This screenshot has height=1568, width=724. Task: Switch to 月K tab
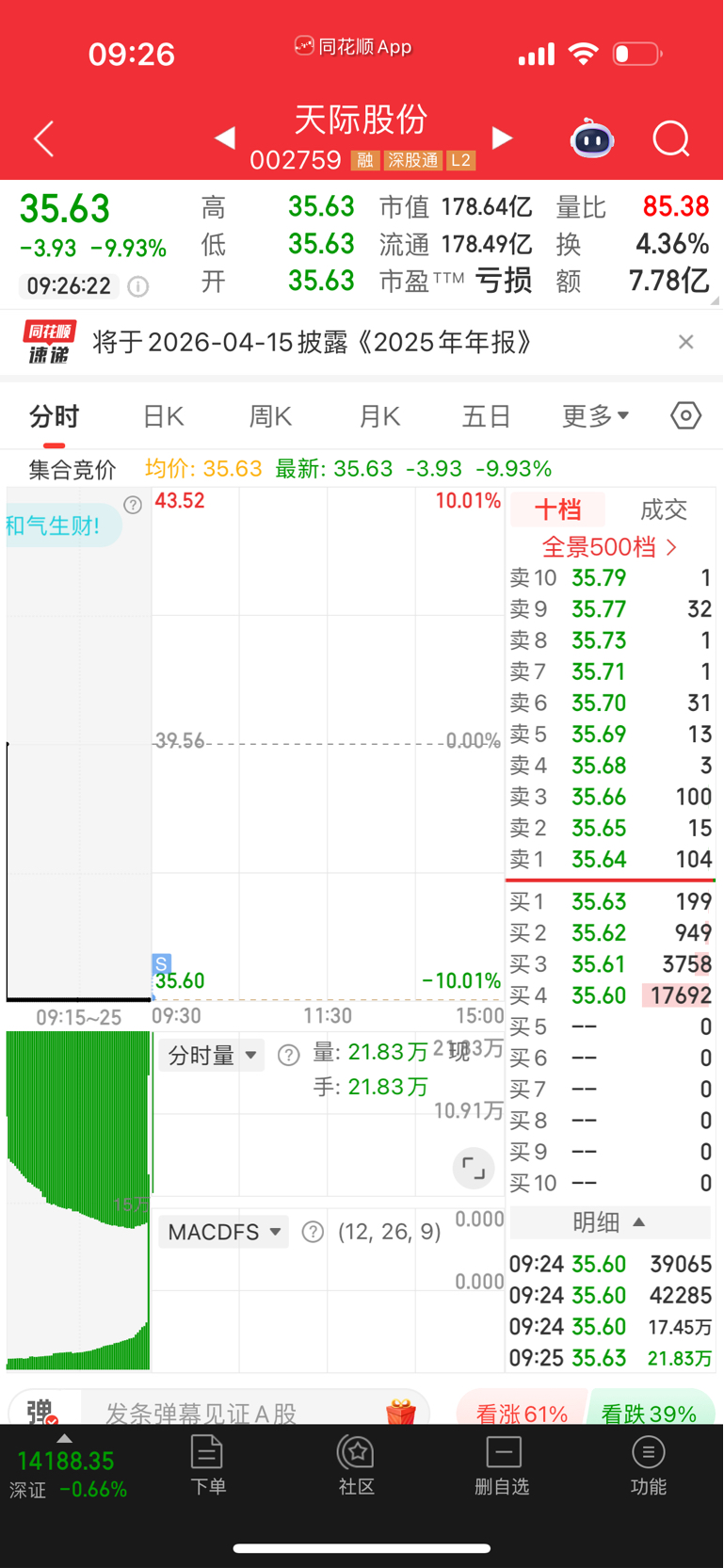379,416
